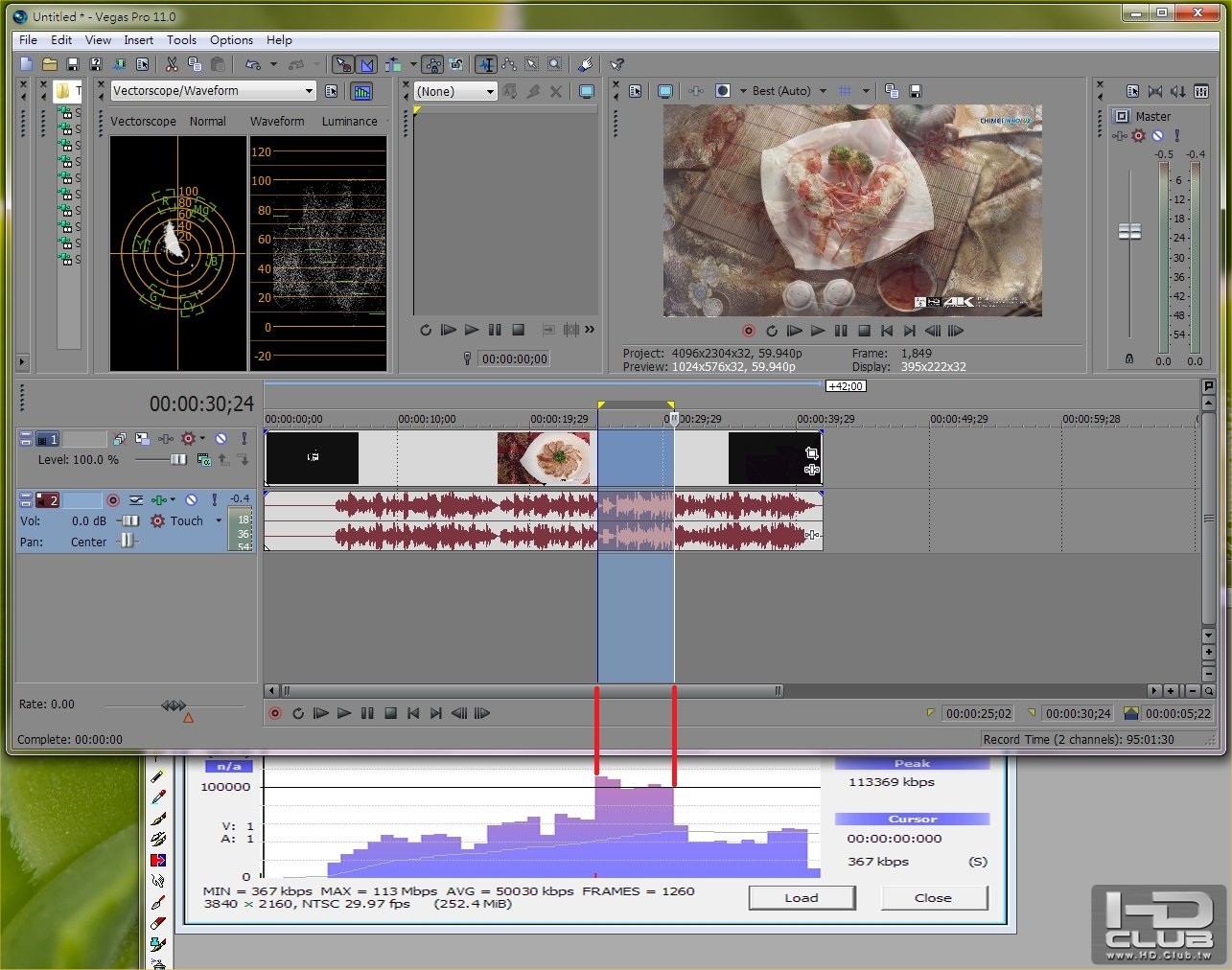Open the Tools menu

(181, 40)
